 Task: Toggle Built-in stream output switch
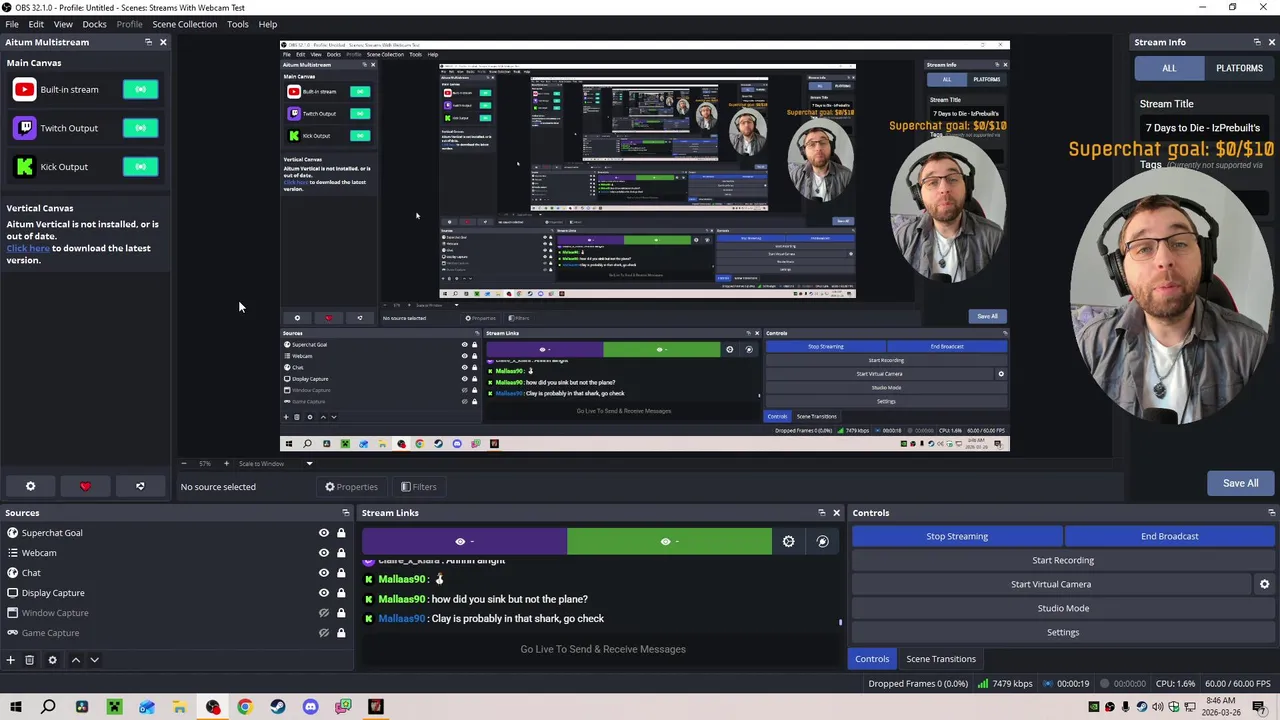[x=140, y=90]
